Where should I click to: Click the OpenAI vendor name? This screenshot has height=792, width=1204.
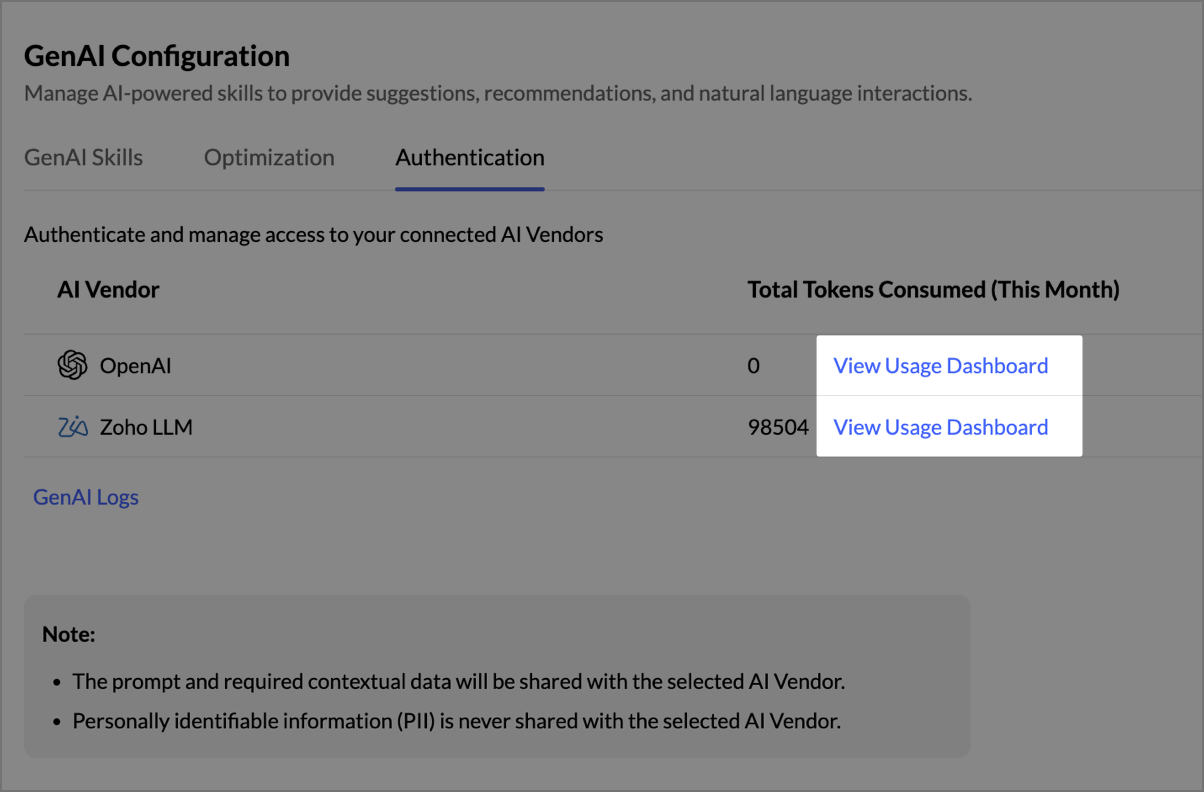click(135, 366)
